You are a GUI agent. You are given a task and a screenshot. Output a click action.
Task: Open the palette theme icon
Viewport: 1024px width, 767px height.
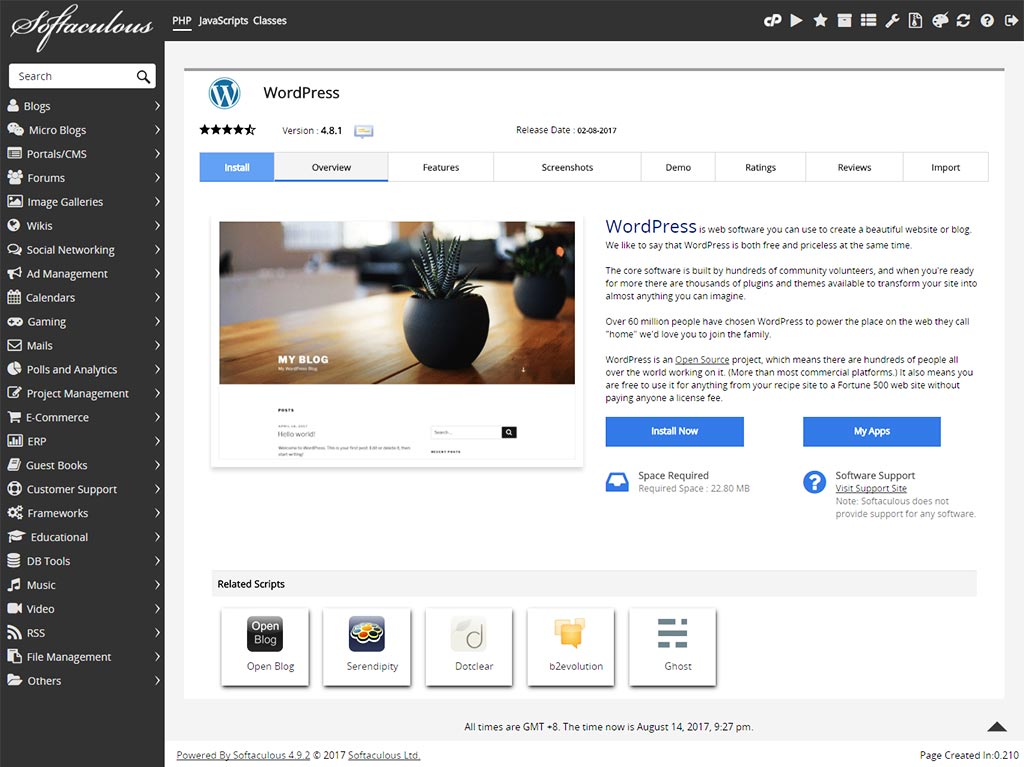940,21
